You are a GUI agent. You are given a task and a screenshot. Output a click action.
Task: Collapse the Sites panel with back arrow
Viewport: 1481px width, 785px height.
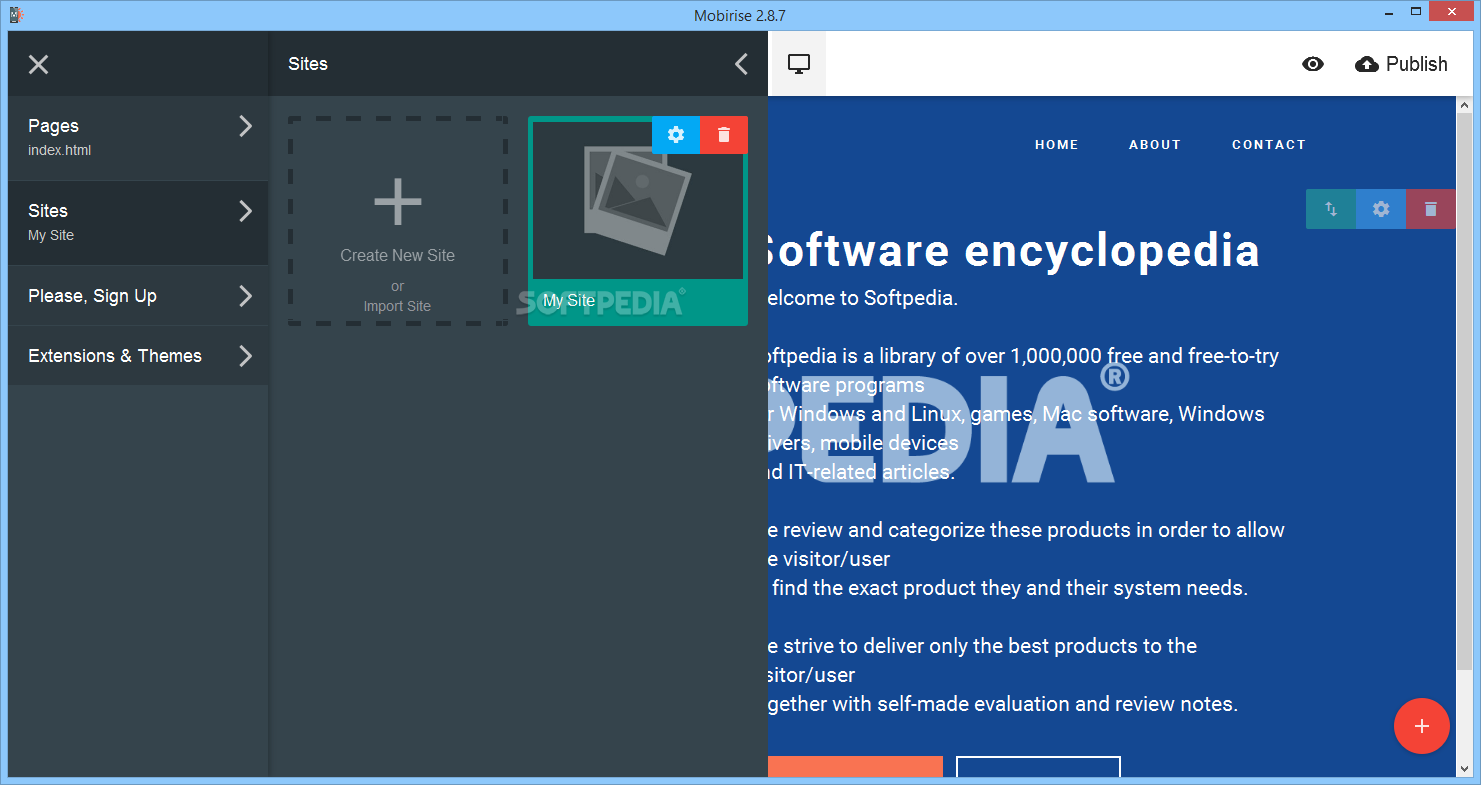pyautogui.click(x=741, y=64)
